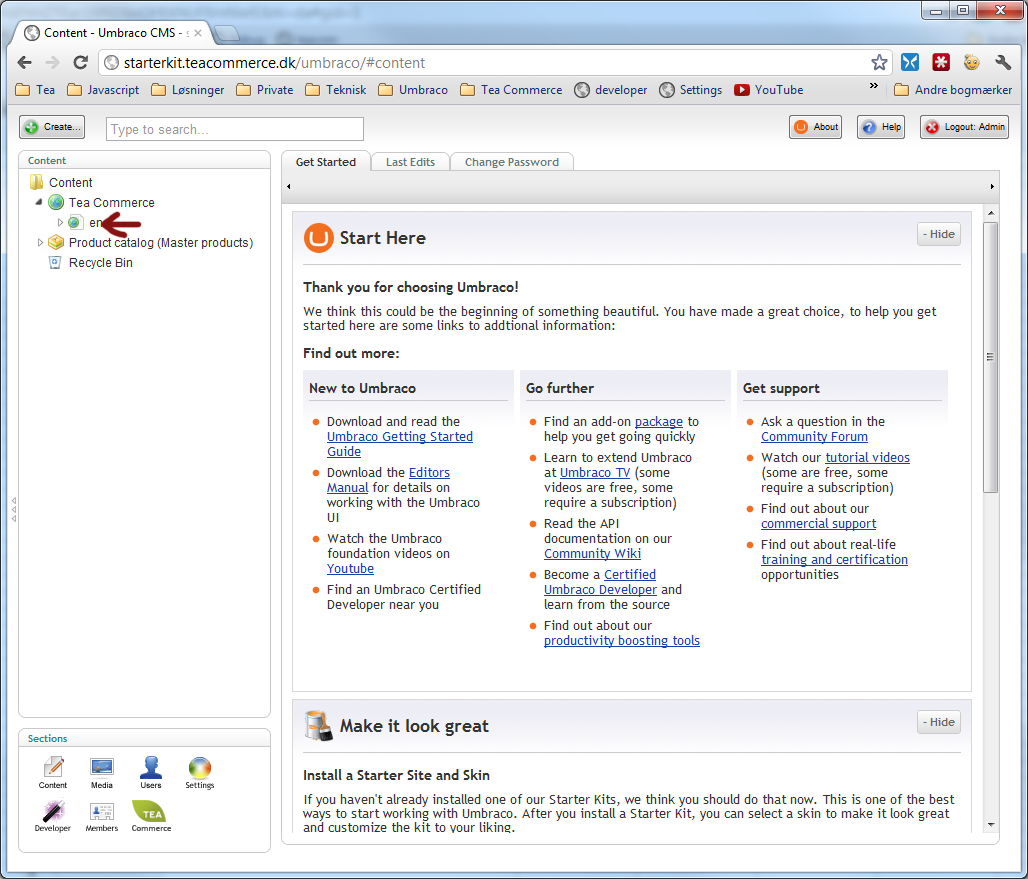The height and width of the screenshot is (879, 1028).
Task: Hide the Make it look great panel
Action: (939, 722)
